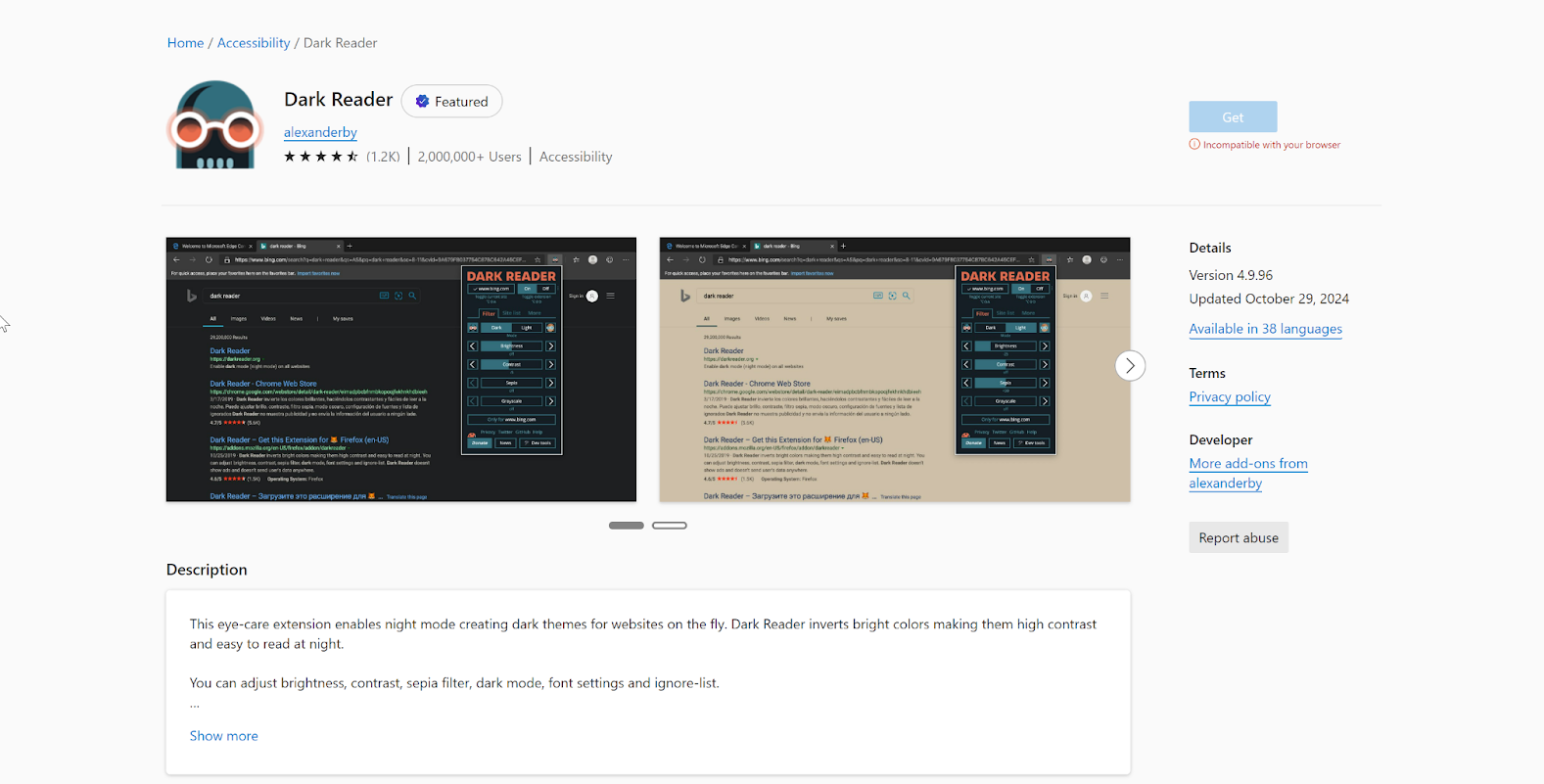Click the incompatible browser warning icon
The width and height of the screenshot is (1544, 784).
coord(1194,145)
